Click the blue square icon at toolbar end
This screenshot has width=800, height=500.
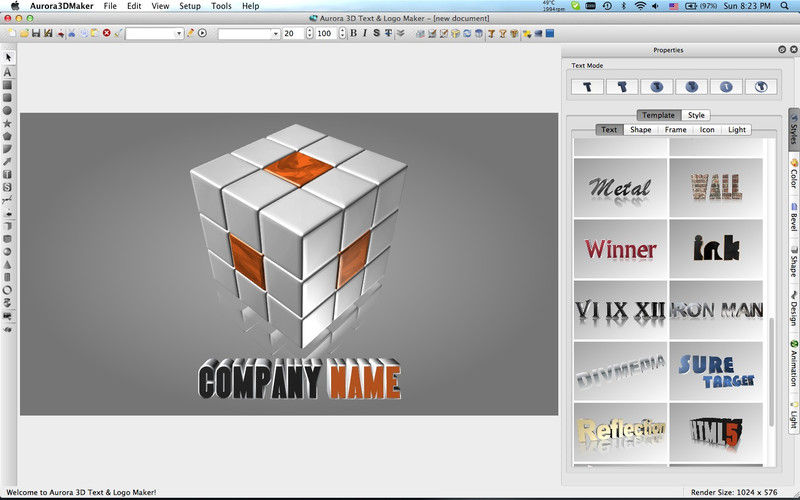coord(549,34)
